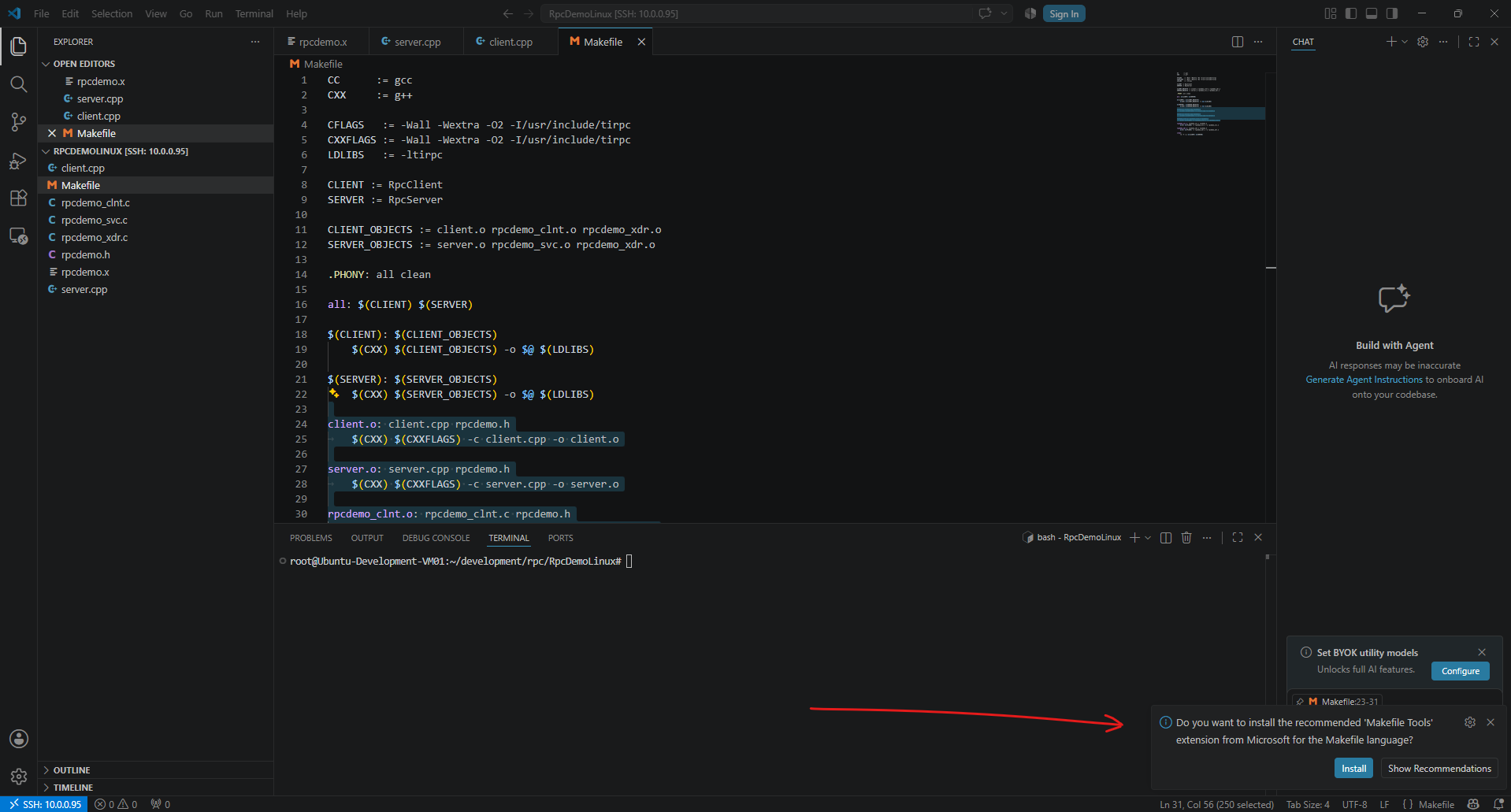Switch to the Debug Console tab
Screen dimensions: 1511x812
pyautogui.click(x=436, y=538)
